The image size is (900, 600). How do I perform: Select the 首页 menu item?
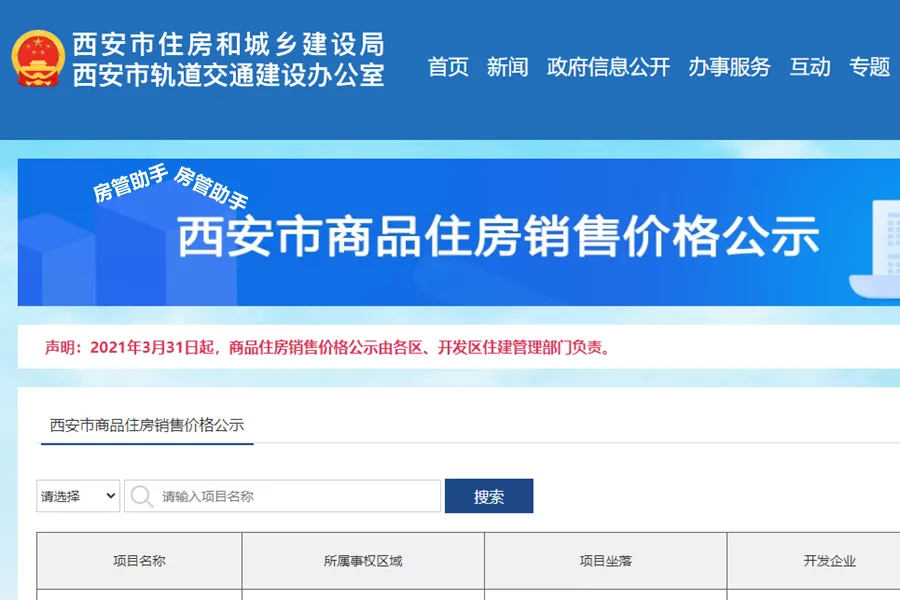tap(447, 68)
